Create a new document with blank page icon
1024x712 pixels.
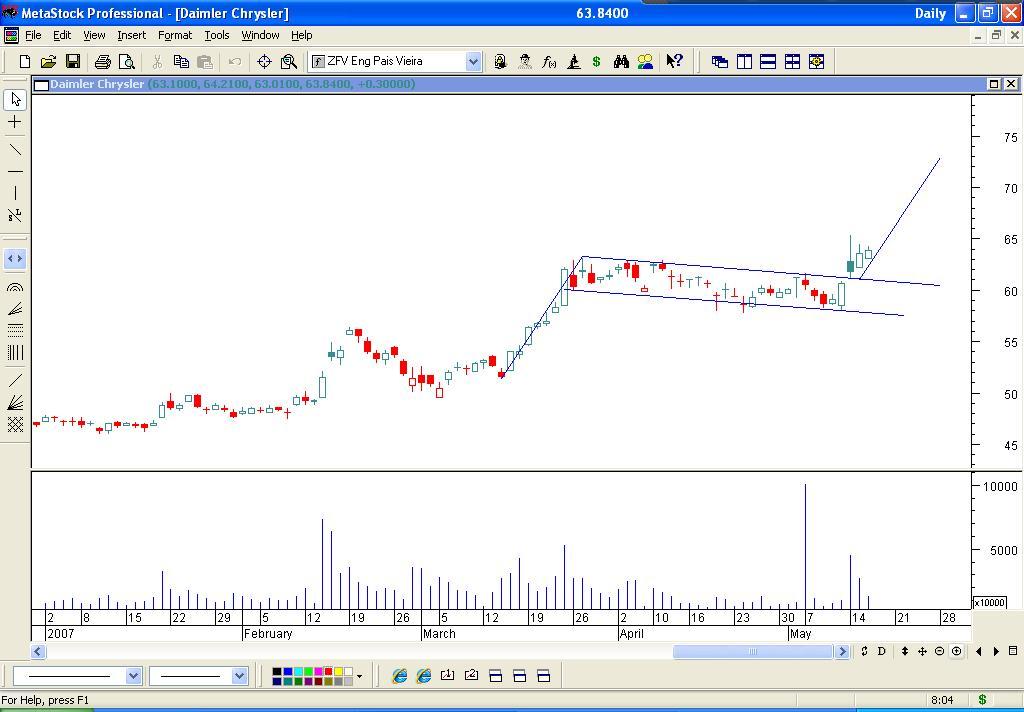click(x=25, y=61)
